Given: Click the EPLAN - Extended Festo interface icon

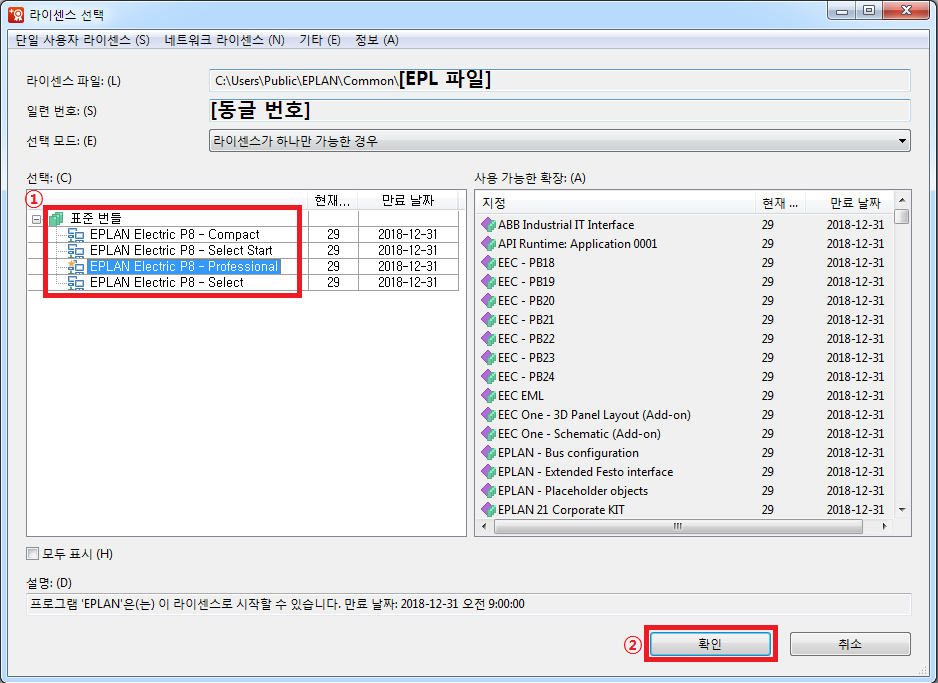Looking at the screenshot, I should coord(488,472).
